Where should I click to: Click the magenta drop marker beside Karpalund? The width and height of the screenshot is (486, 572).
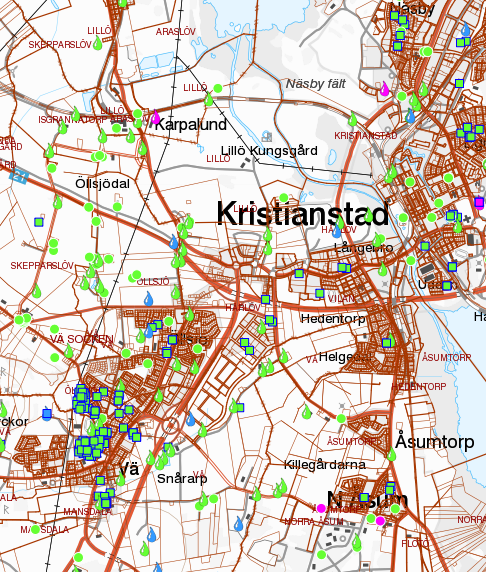coord(156,117)
